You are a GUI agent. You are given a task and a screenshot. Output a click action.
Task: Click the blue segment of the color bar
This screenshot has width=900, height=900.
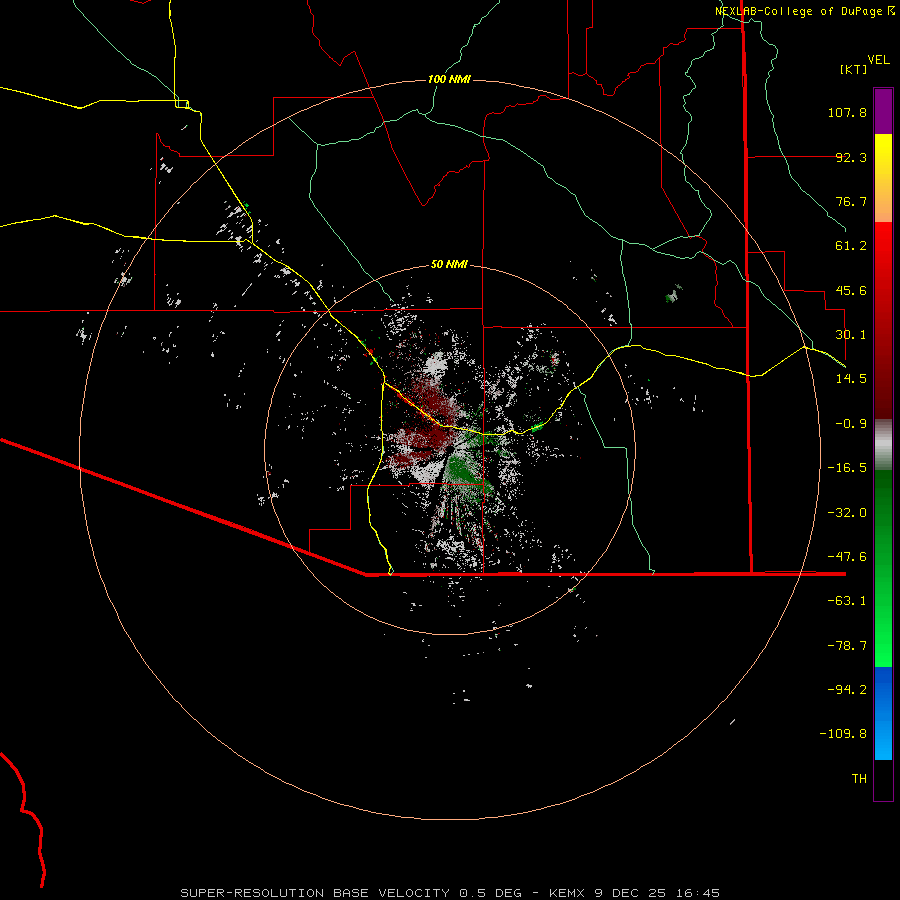point(883,713)
